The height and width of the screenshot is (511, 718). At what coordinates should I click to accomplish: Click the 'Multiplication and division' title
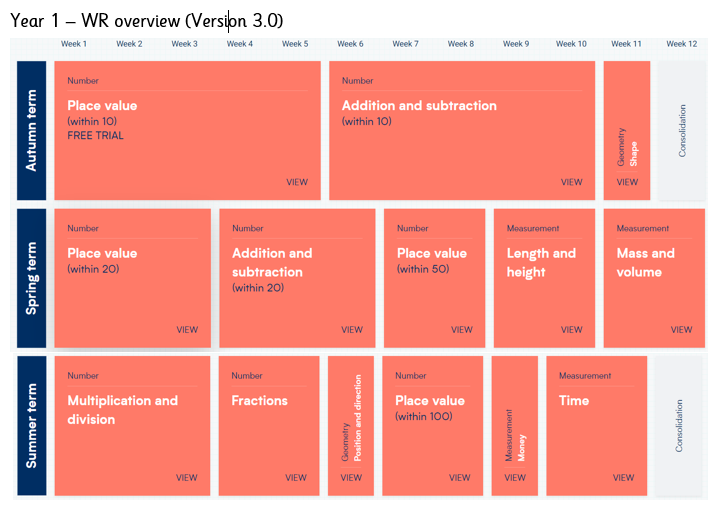(122, 410)
